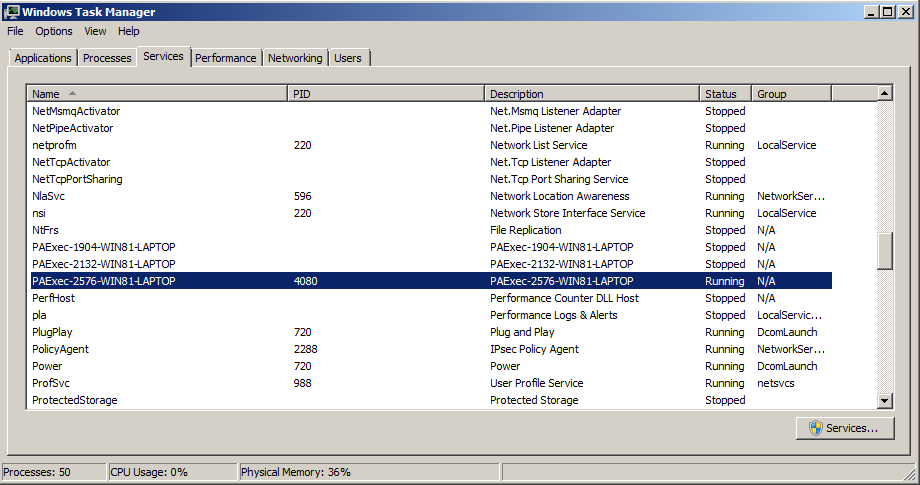Click PID 596 of NlaSvc
Viewport: 920px width, 485px height.
[x=303, y=196]
